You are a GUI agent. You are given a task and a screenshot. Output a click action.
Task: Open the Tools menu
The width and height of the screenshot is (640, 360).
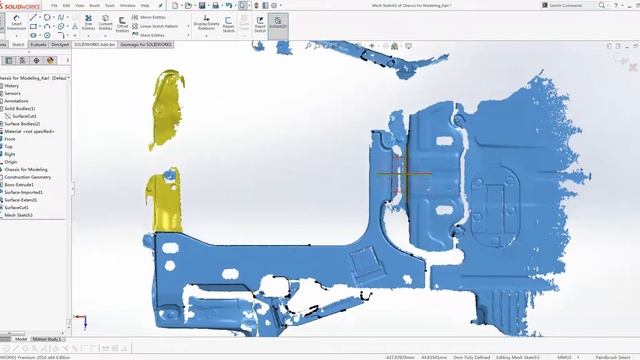110,6
